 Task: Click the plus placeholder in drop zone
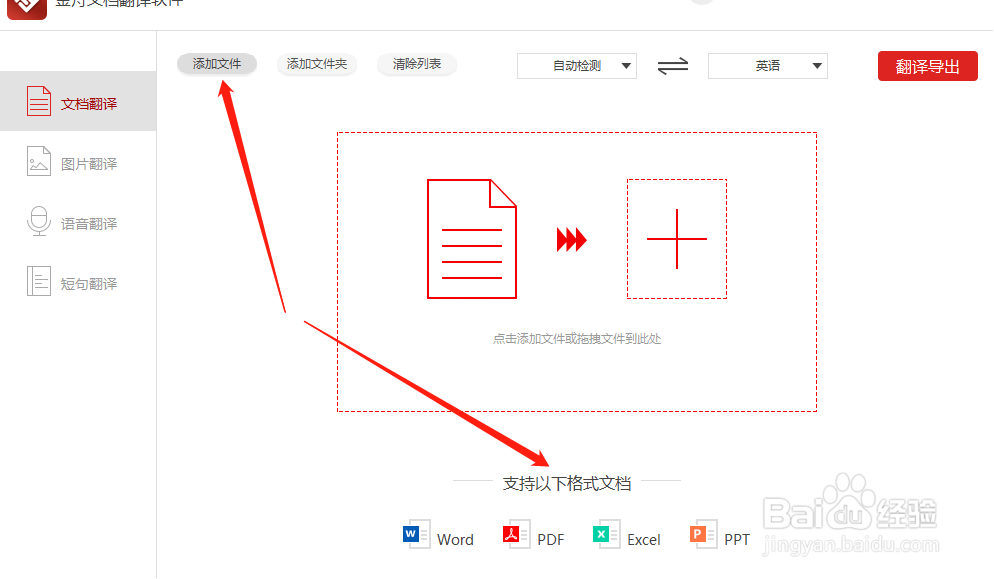677,238
